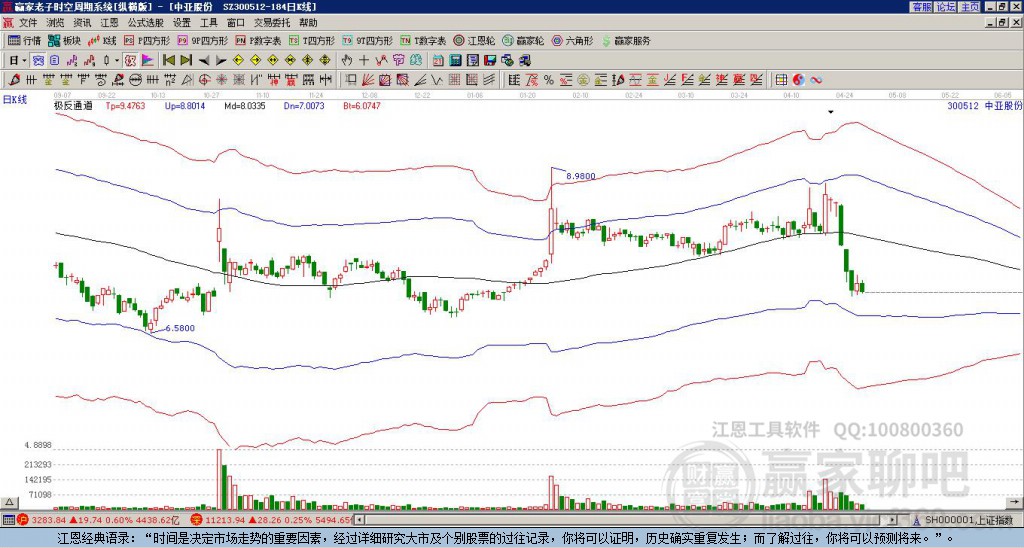Click the status bar table icon
1024x548 pixels.
point(8,521)
